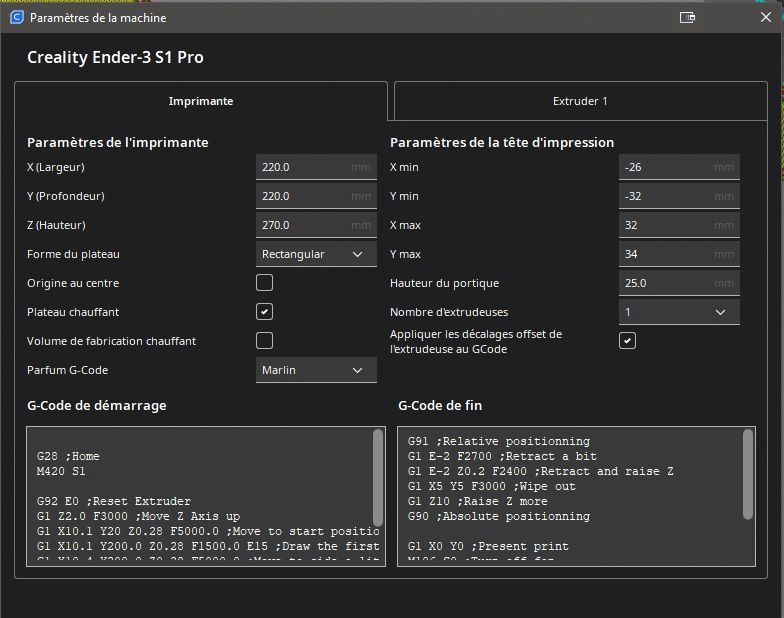Click the G-Code de fin scrollbar
Screen dimensions: 784x618
(748, 474)
